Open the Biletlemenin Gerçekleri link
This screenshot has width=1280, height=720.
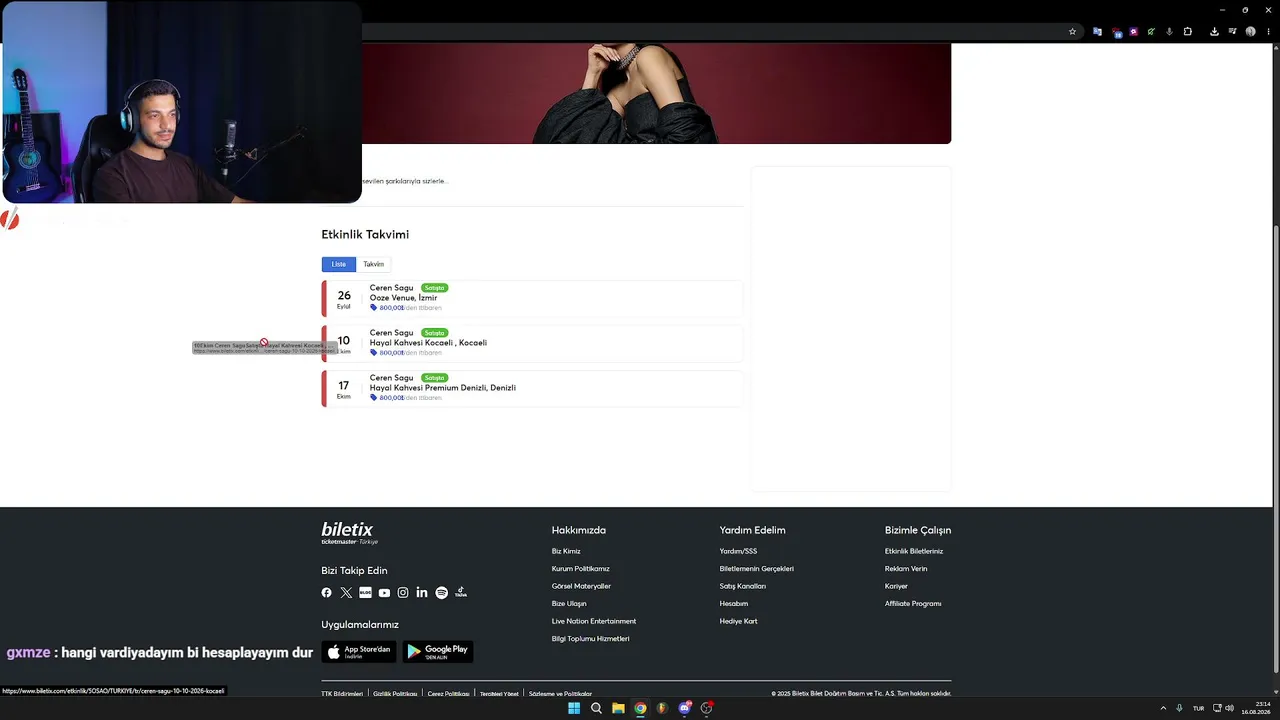coord(757,569)
